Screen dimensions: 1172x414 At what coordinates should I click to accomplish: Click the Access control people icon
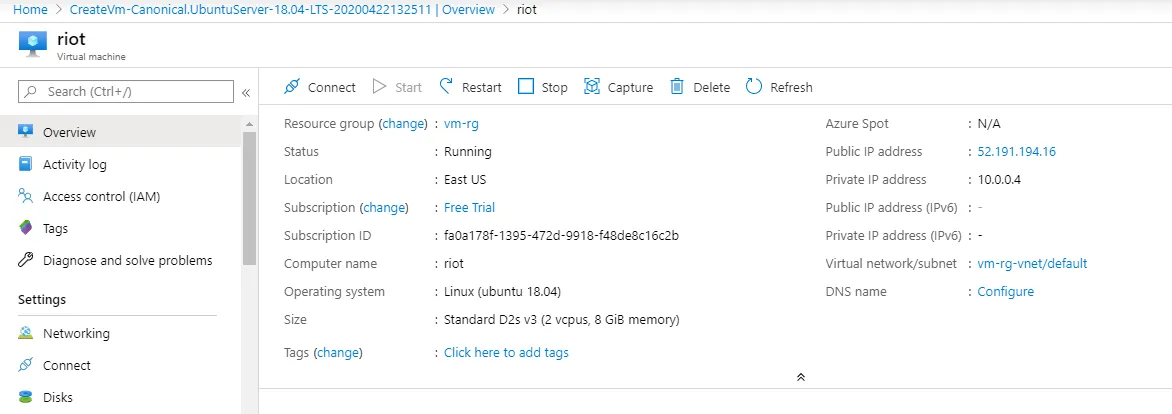(26, 197)
